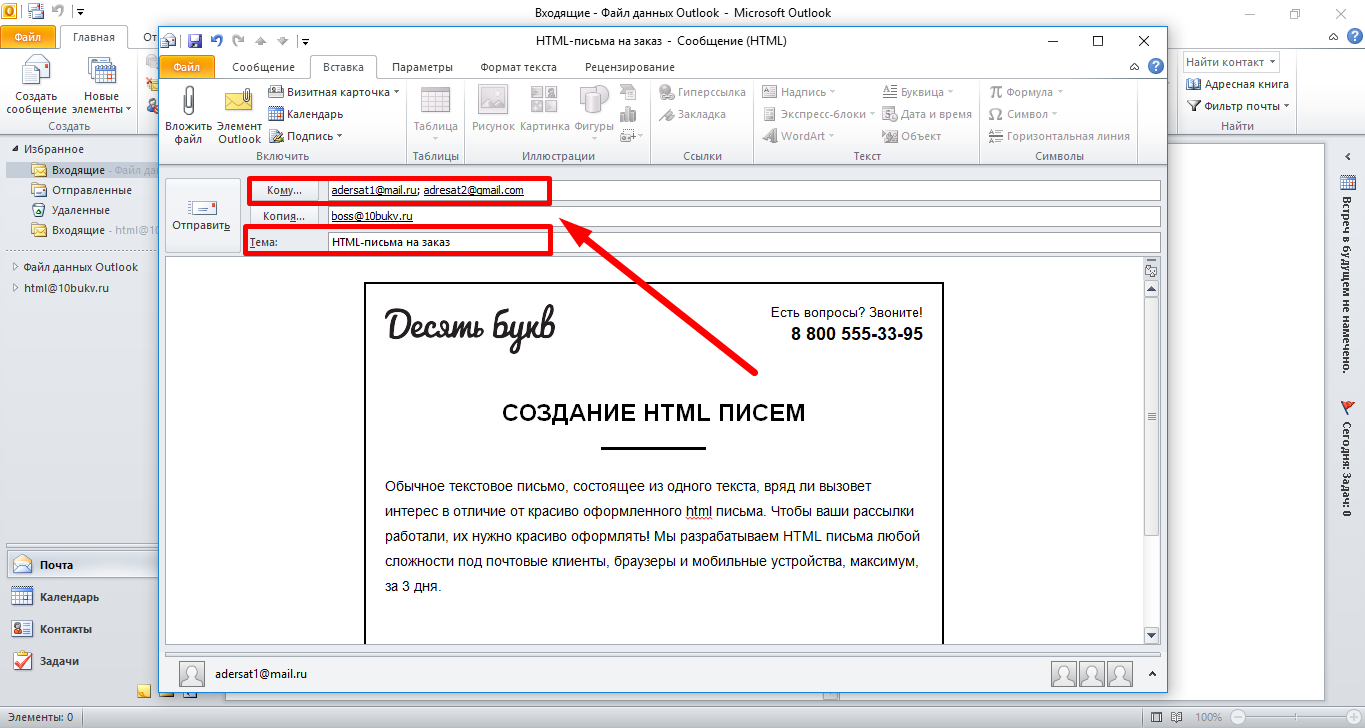Click the Outlook Item envelope icon

[239, 114]
